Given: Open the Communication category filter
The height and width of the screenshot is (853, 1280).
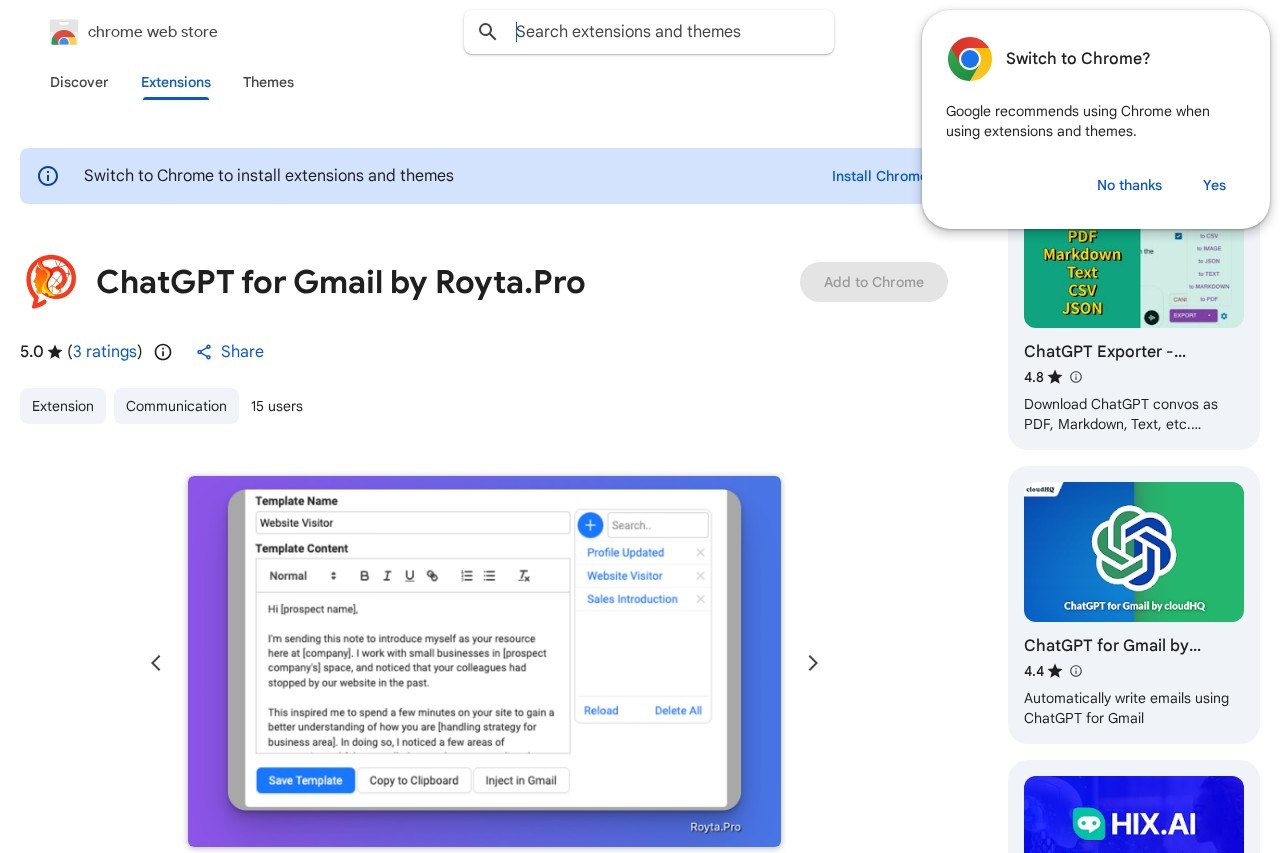Looking at the screenshot, I should point(176,406).
